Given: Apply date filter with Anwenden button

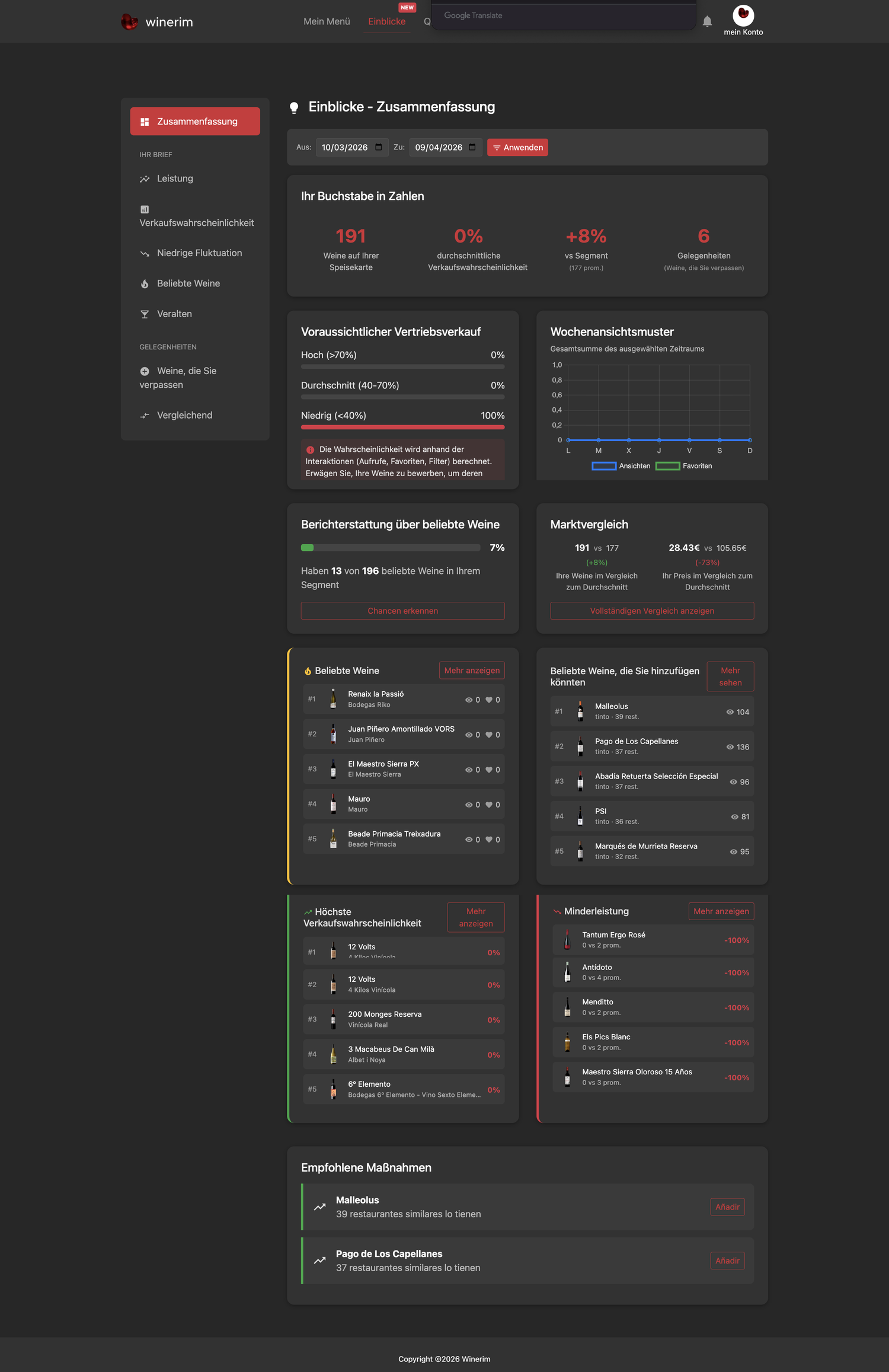Looking at the screenshot, I should click(517, 148).
